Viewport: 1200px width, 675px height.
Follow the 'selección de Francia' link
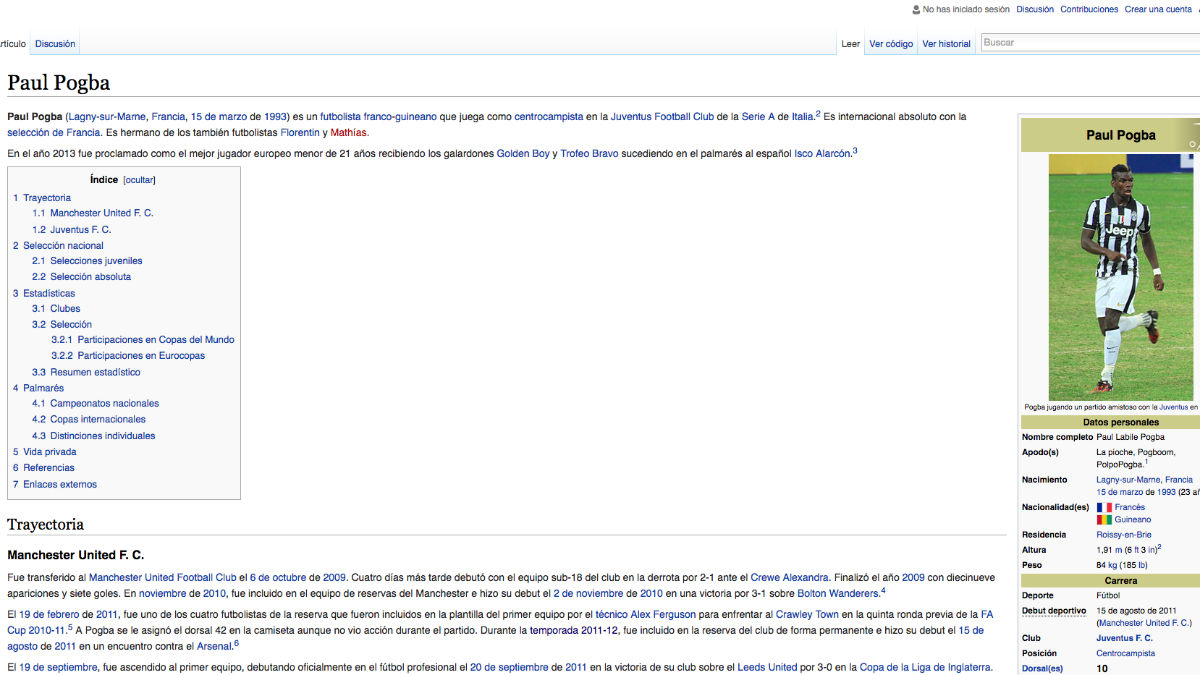point(53,133)
